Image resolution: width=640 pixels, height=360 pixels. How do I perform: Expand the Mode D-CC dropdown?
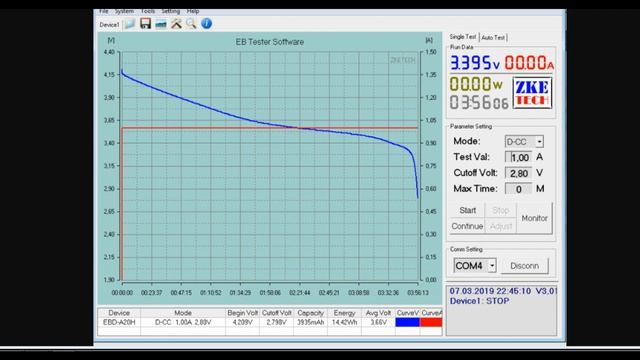click(x=539, y=142)
